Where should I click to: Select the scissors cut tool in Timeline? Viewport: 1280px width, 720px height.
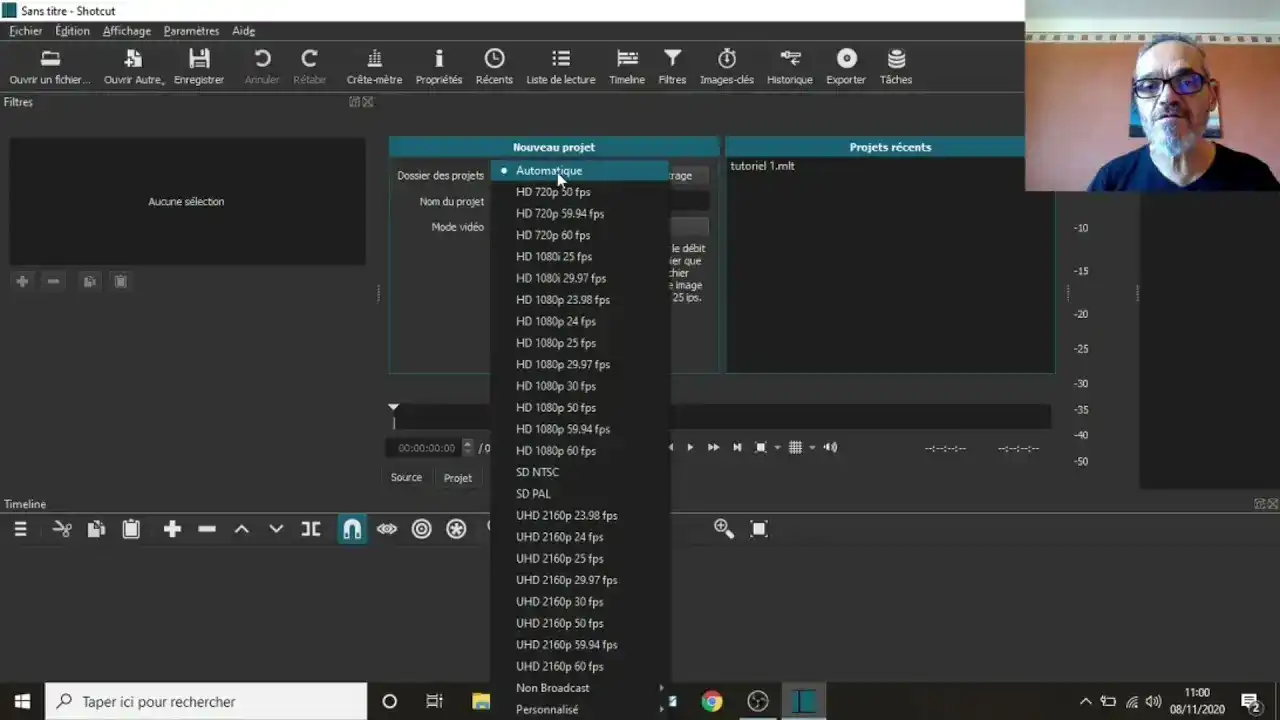(62, 529)
